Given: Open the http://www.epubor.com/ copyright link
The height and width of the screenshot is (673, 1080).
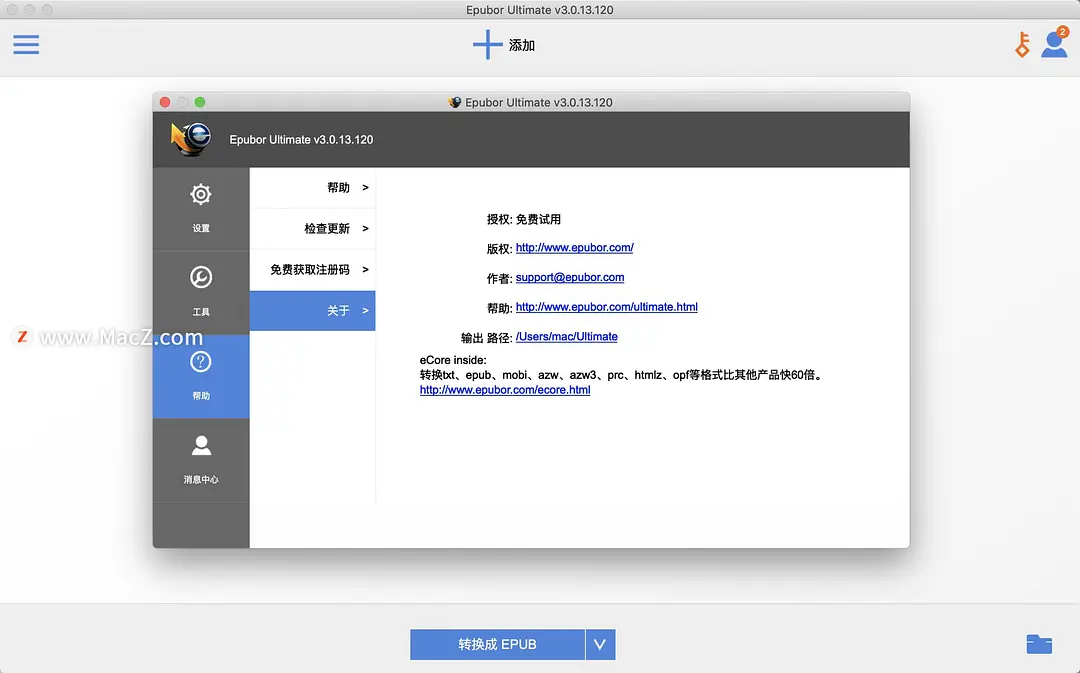Looking at the screenshot, I should coord(574,247).
